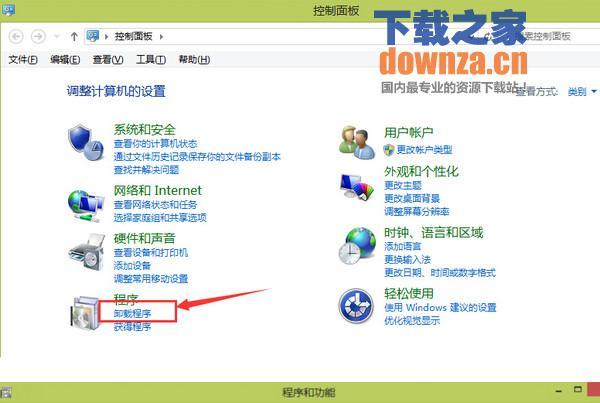
Task: Click the Forward navigation arrow
Action: [x=38, y=37]
